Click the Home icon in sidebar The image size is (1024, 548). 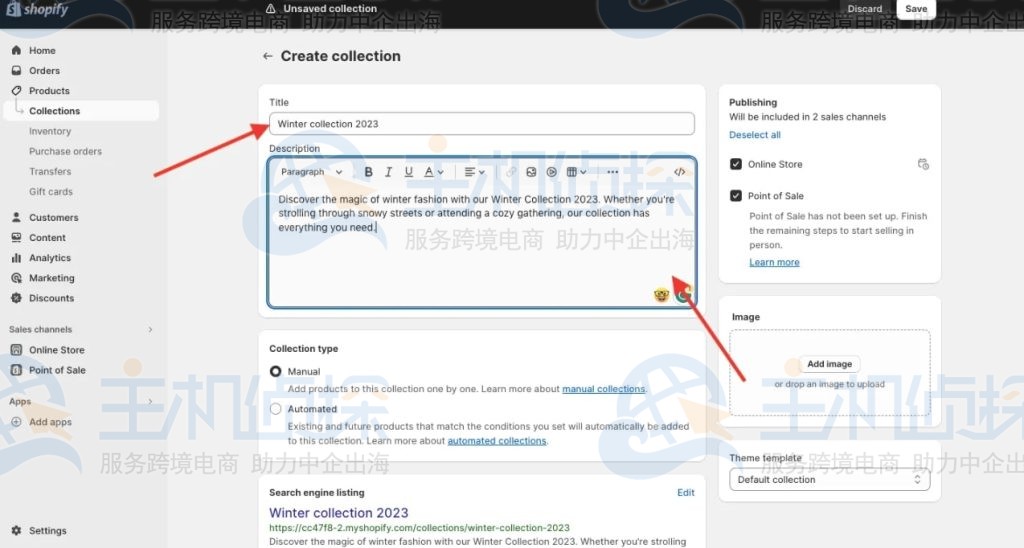(x=16, y=50)
